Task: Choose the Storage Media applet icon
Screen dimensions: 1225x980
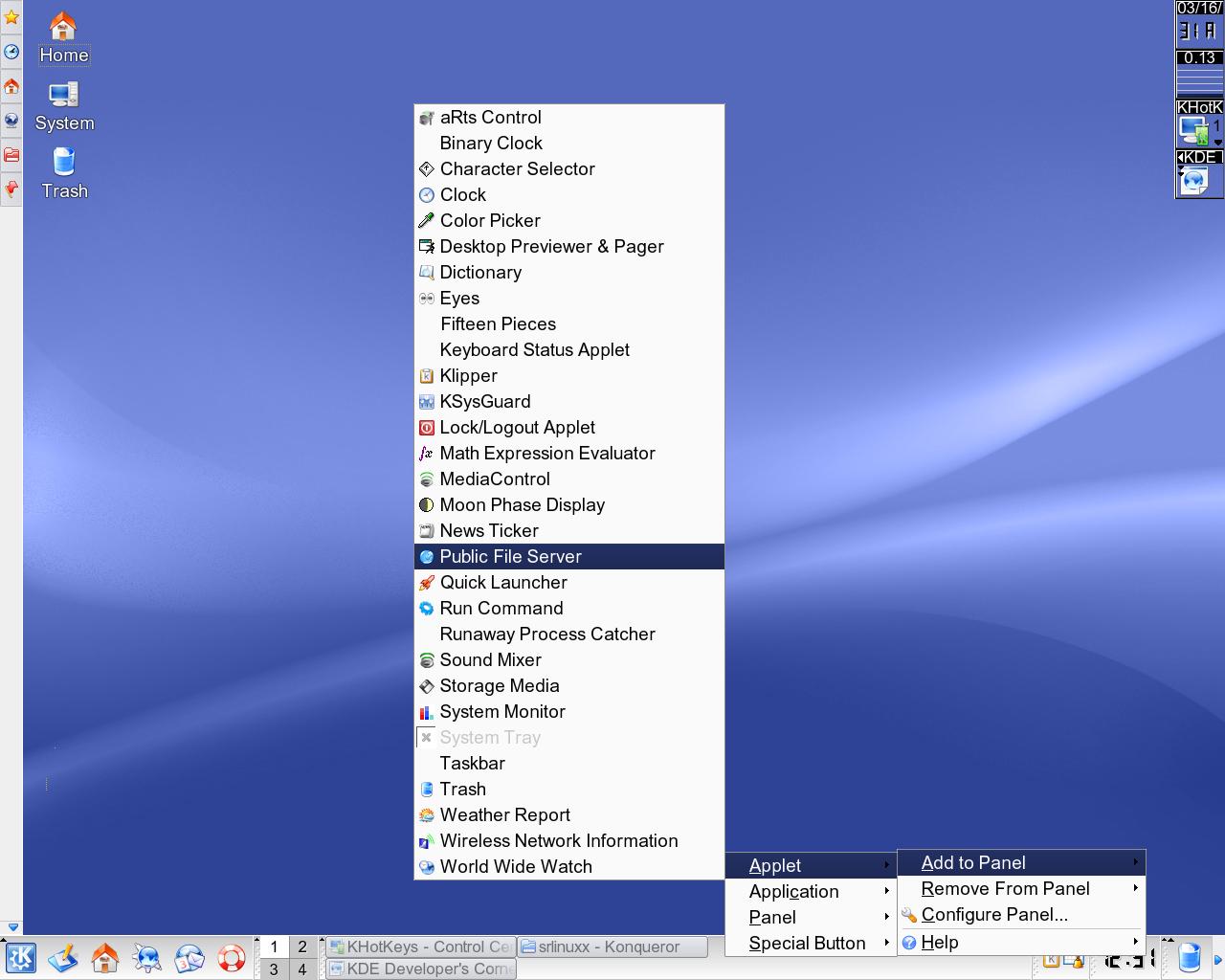Action: coord(427,686)
